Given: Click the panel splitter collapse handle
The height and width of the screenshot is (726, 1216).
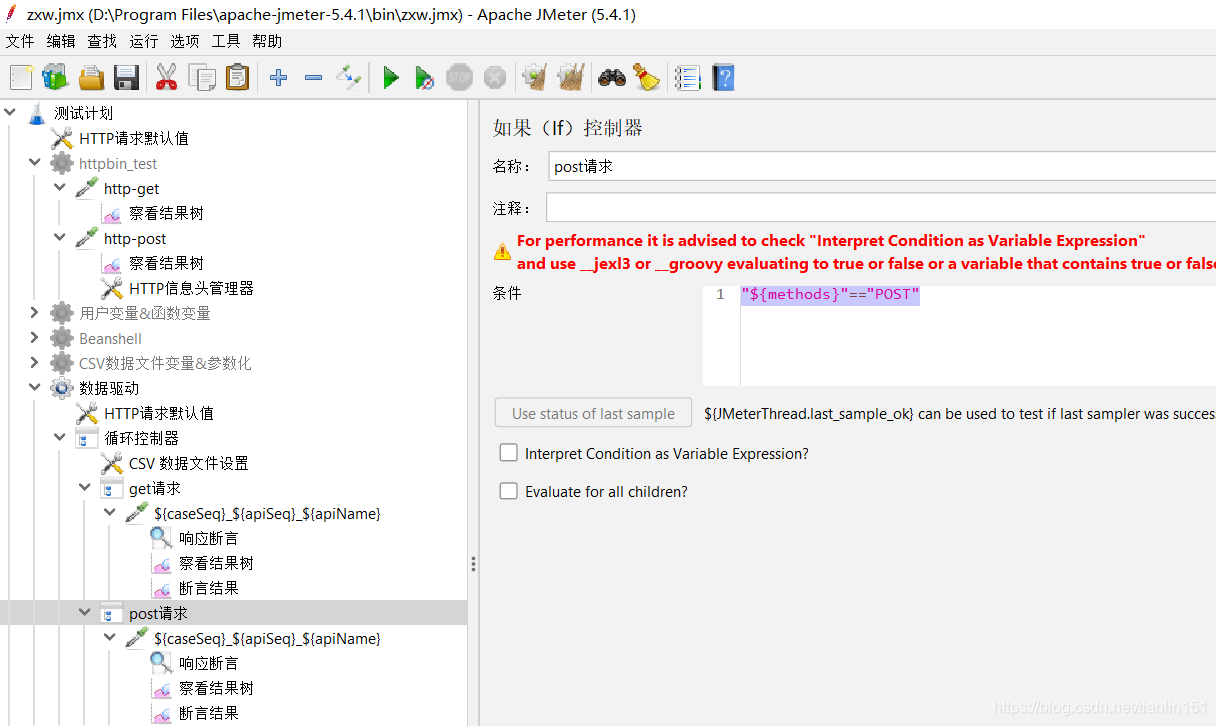Looking at the screenshot, I should coord(473,564).
